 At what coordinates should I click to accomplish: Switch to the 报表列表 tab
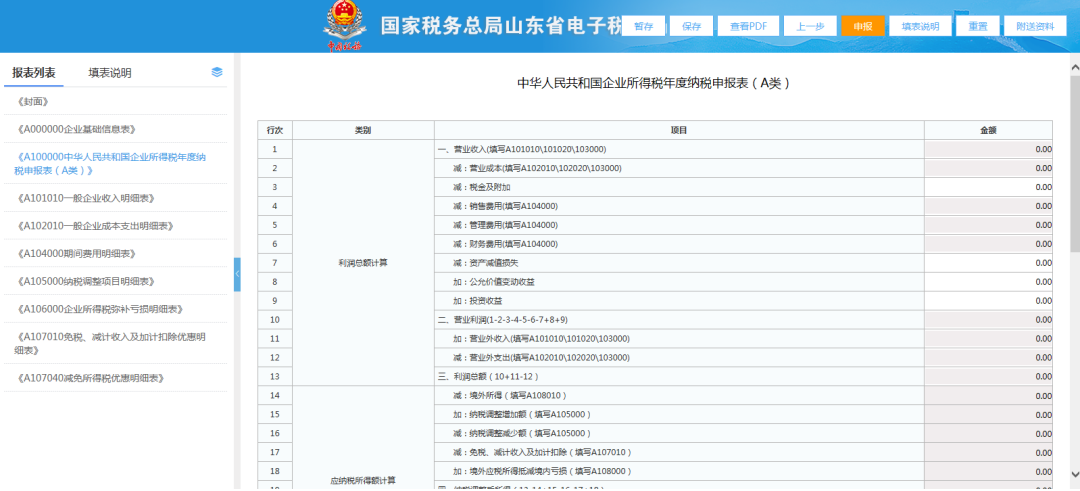(34, 73)
